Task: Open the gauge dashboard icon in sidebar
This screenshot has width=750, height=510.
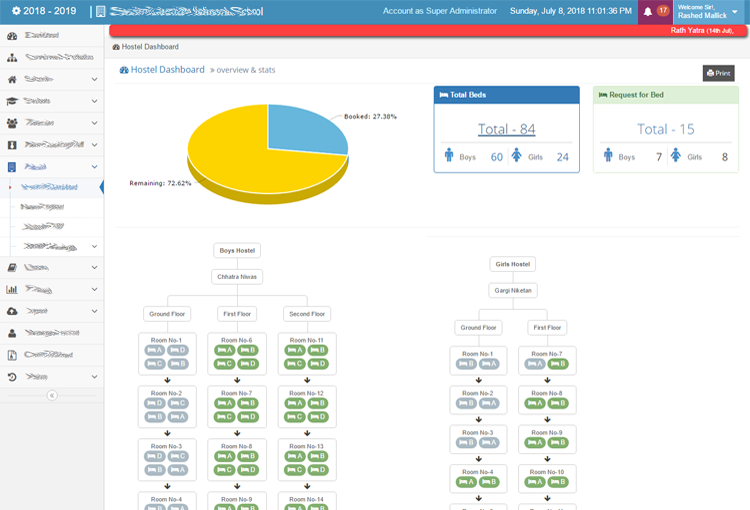Action: (12, 35)
